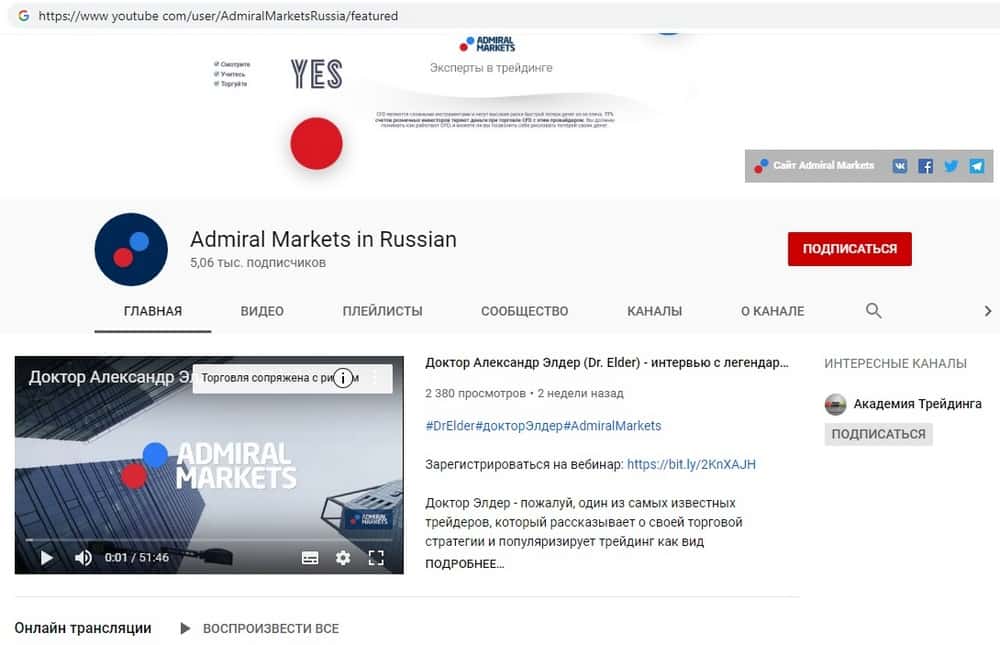
Task: Open the Admiral Markets site link in the banner
Action: 814,166
